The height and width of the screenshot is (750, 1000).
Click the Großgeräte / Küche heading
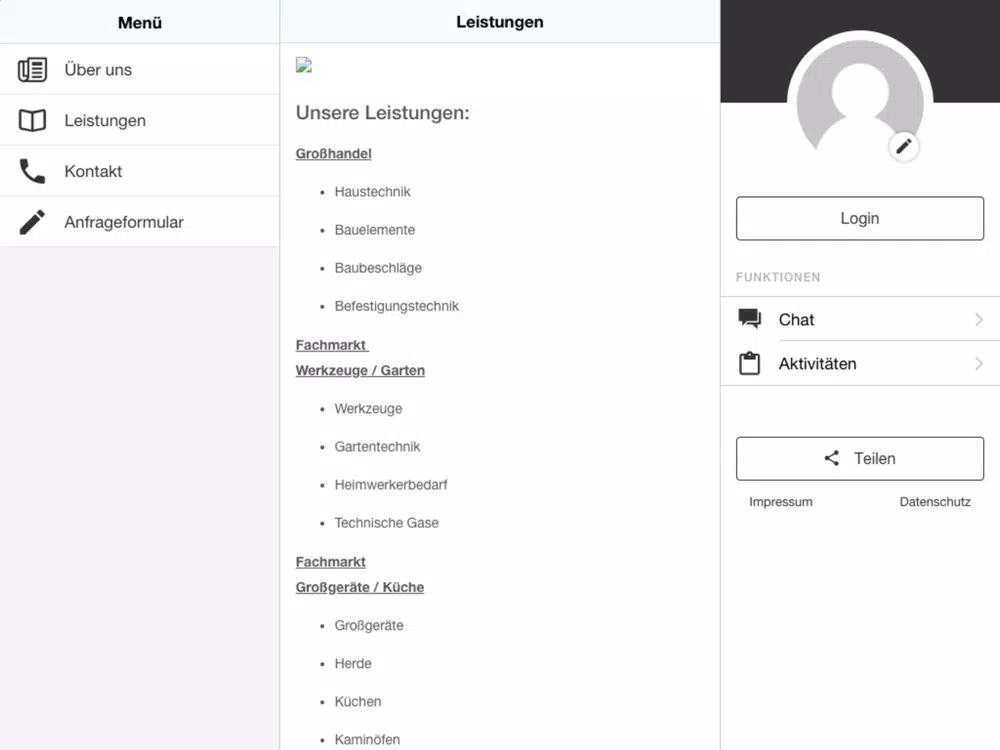coord(360,587)
